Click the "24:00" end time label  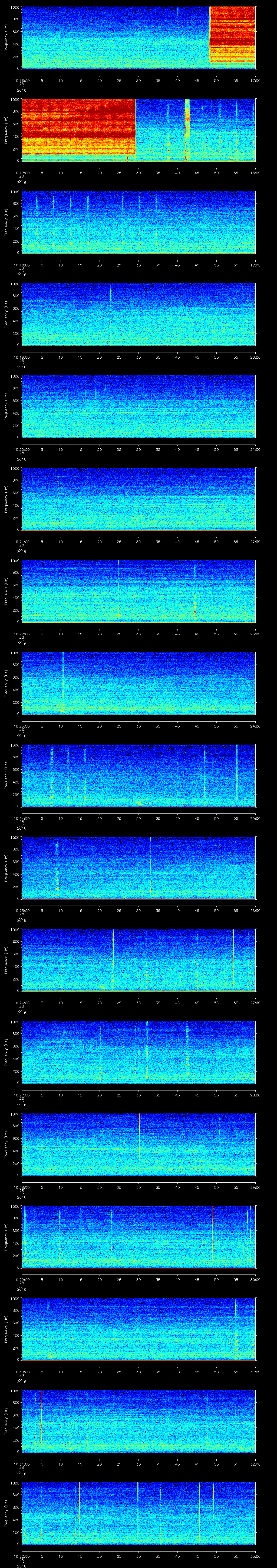255,726
